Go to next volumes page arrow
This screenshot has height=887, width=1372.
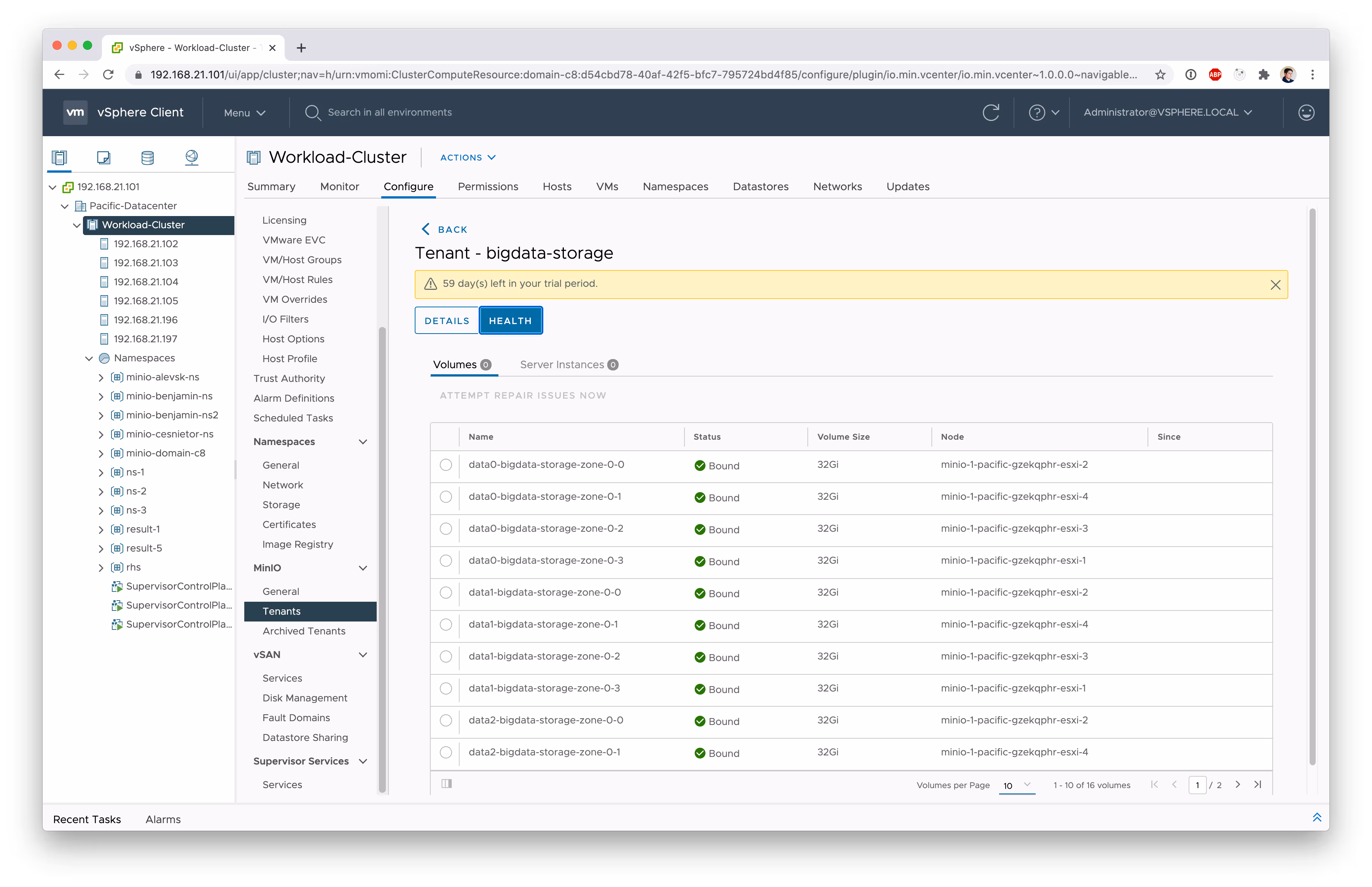[1237, 784]
